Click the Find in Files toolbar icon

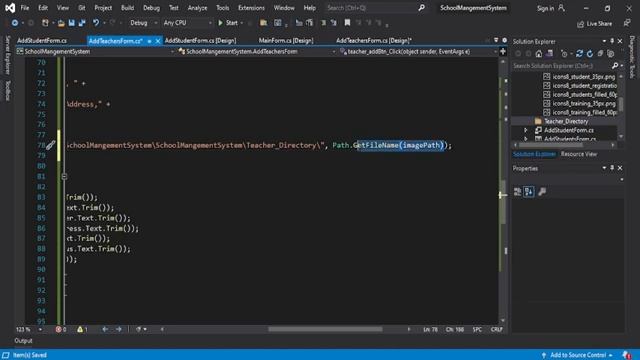point(264,23)
